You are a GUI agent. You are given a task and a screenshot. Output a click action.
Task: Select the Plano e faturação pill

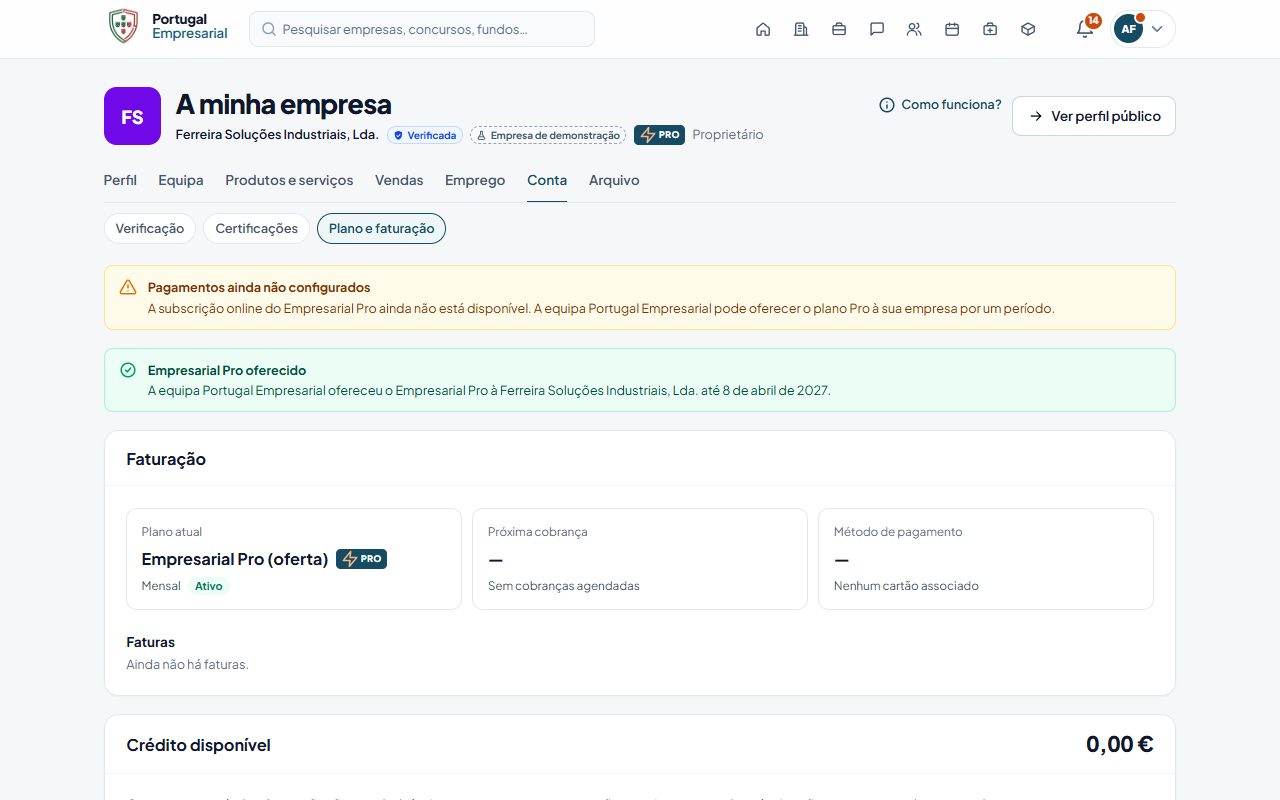pyautogui.click(x=381, y=228)
